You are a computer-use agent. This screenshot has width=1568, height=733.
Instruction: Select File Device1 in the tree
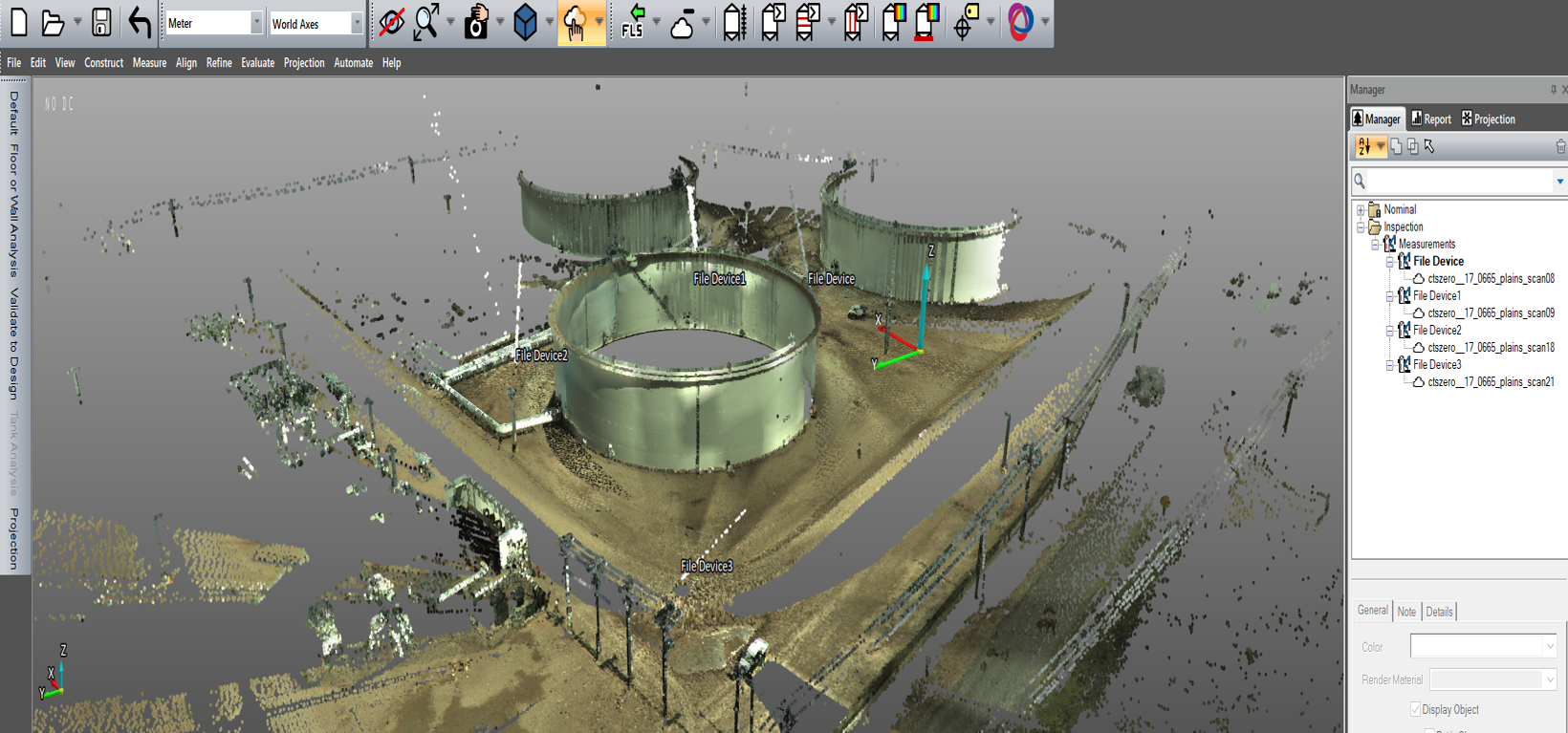coord(1436,295)
